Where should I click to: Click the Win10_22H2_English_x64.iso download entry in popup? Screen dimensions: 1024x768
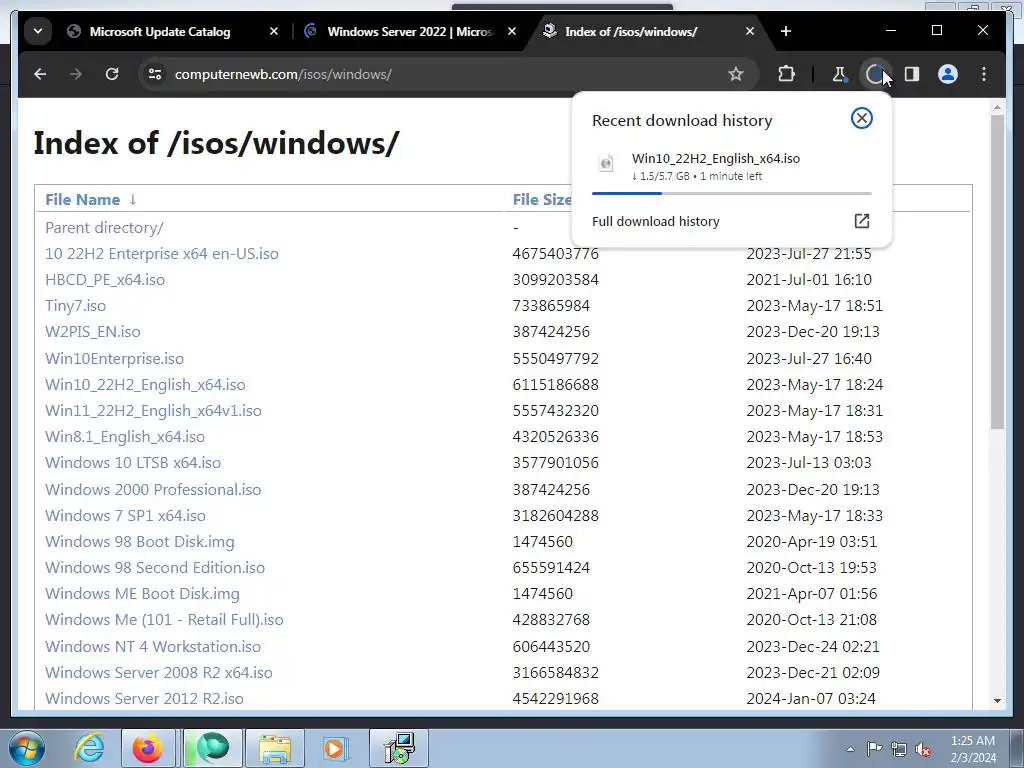click(731, 167)
